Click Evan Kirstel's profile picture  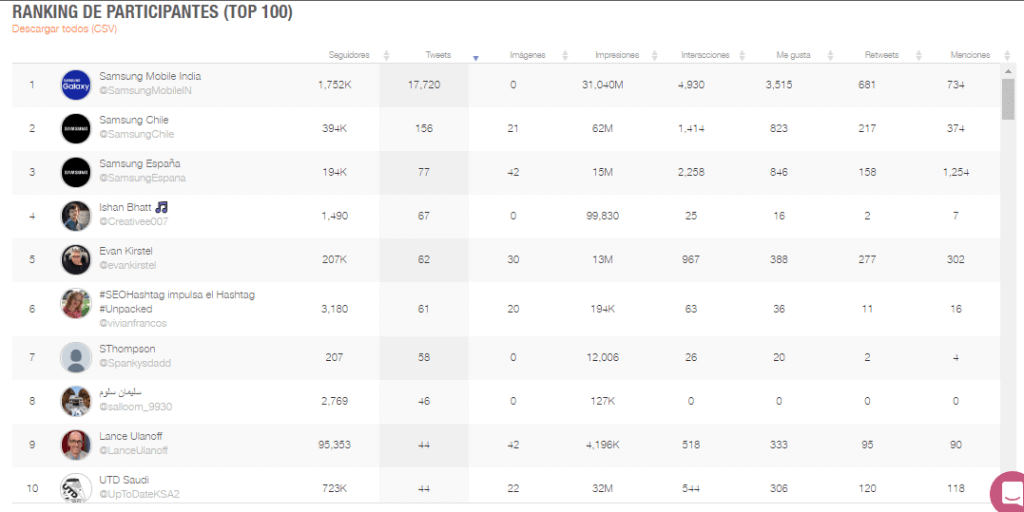pos(76,259)
